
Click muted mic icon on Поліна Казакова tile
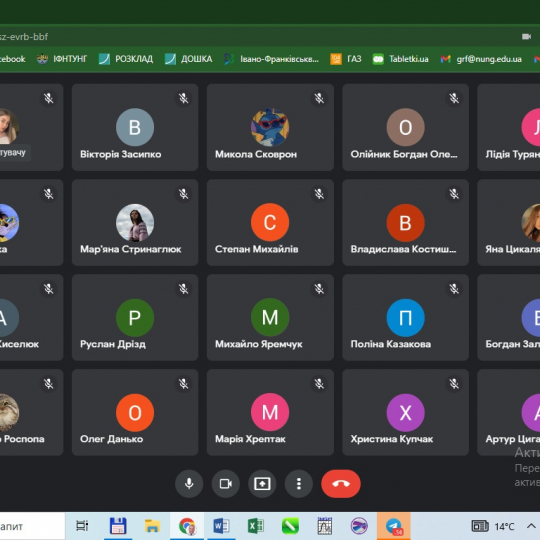click(x=454, y=289)
